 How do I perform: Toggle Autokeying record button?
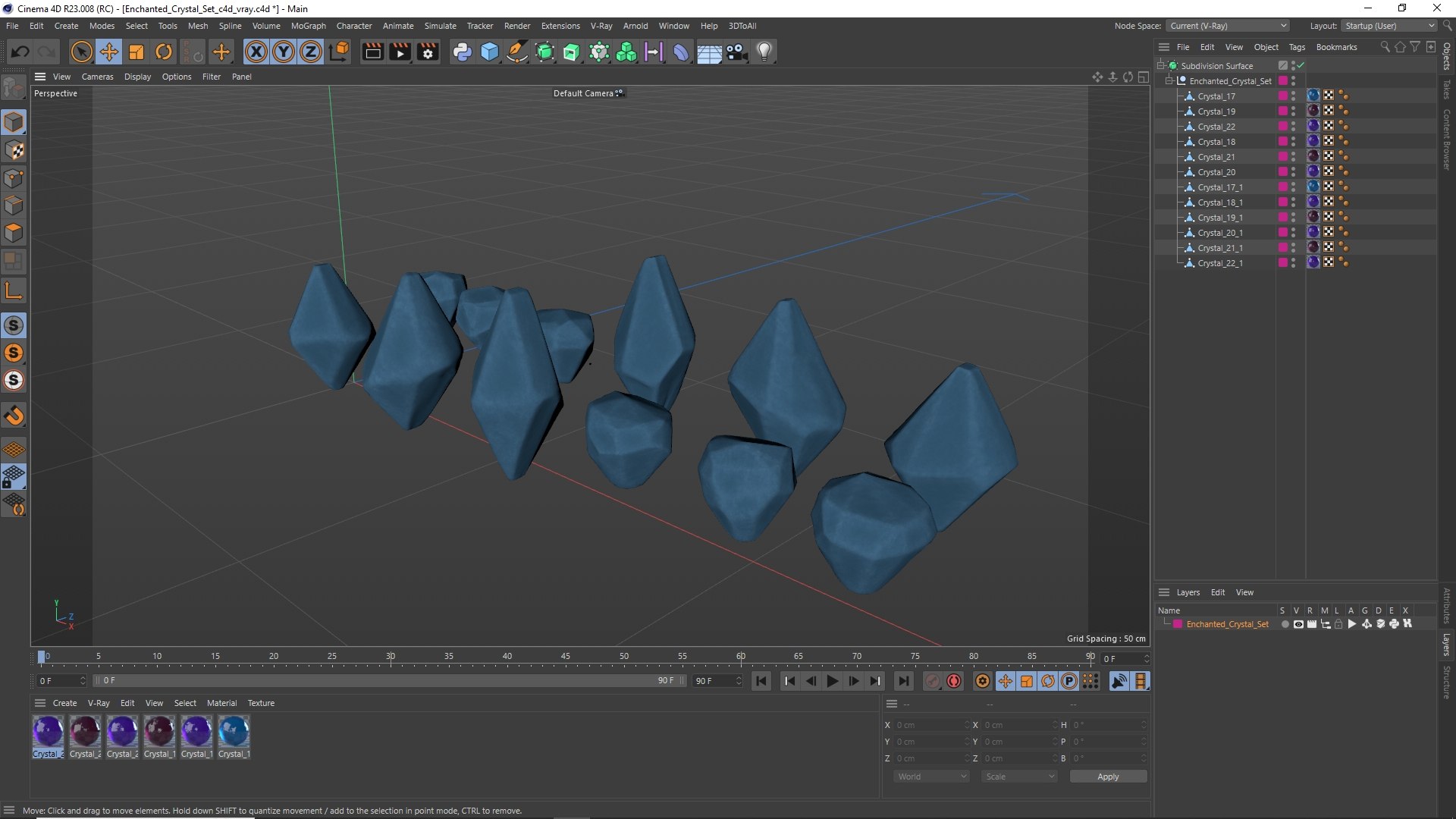coord(954,681)
